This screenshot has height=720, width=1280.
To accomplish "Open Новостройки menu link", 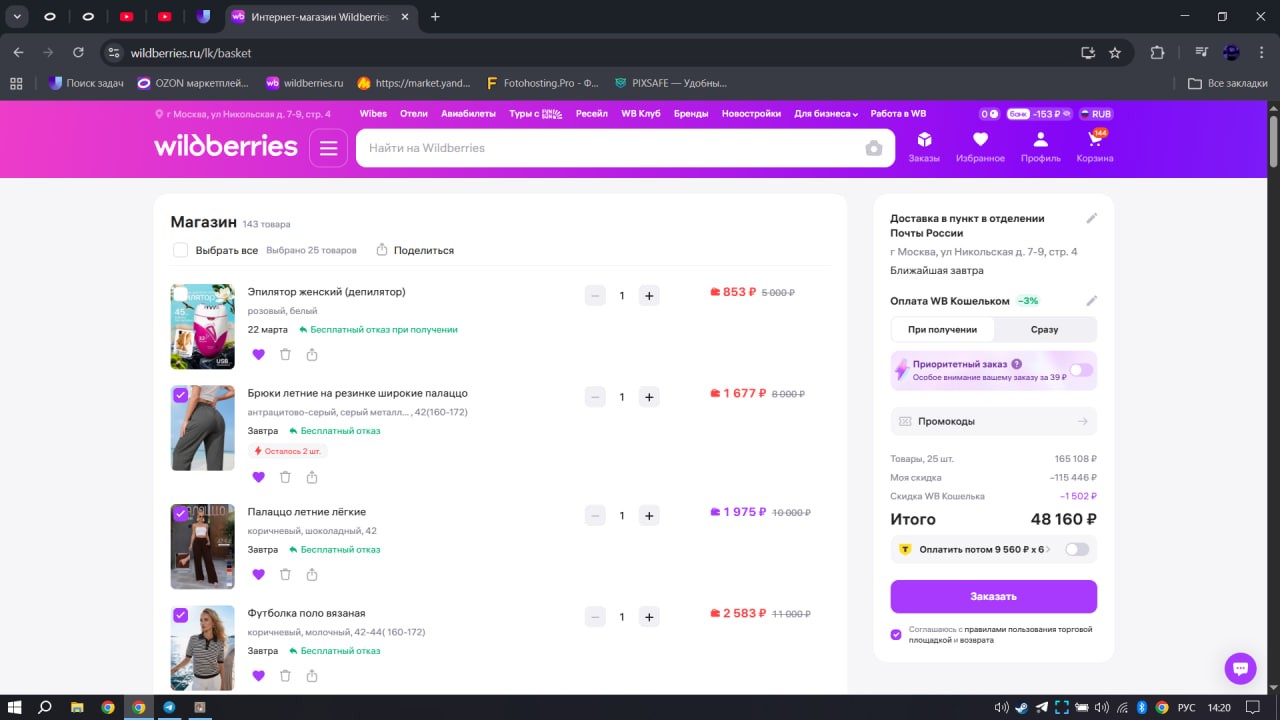I will [x=751, y=114].
